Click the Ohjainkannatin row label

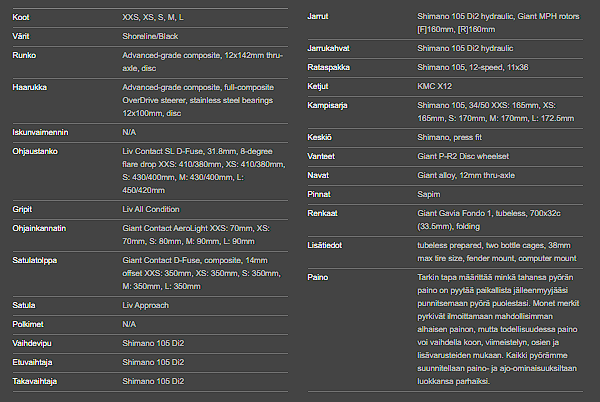click(40, 228)
